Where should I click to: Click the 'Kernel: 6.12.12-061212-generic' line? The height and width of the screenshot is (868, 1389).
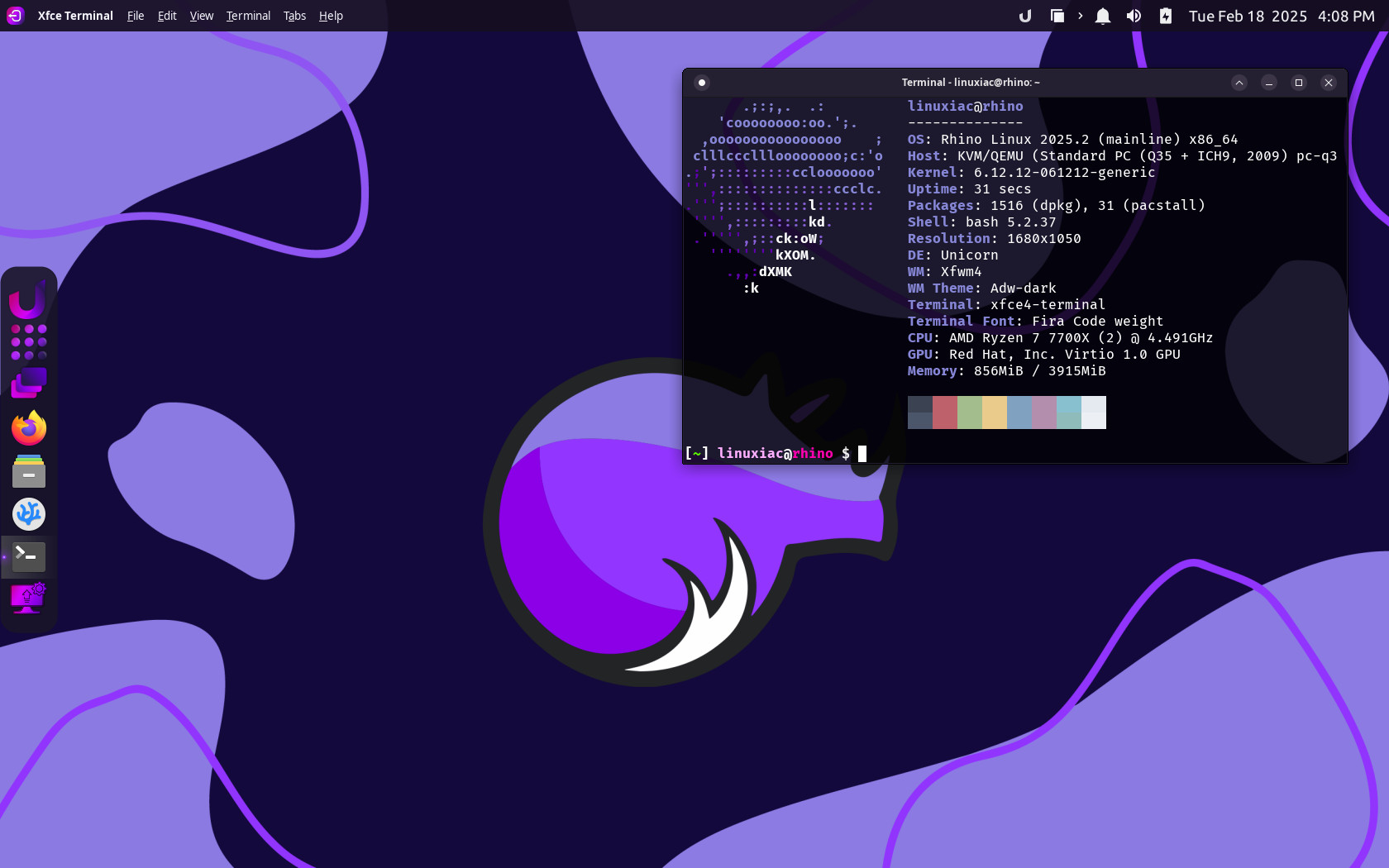[1031, 172]
